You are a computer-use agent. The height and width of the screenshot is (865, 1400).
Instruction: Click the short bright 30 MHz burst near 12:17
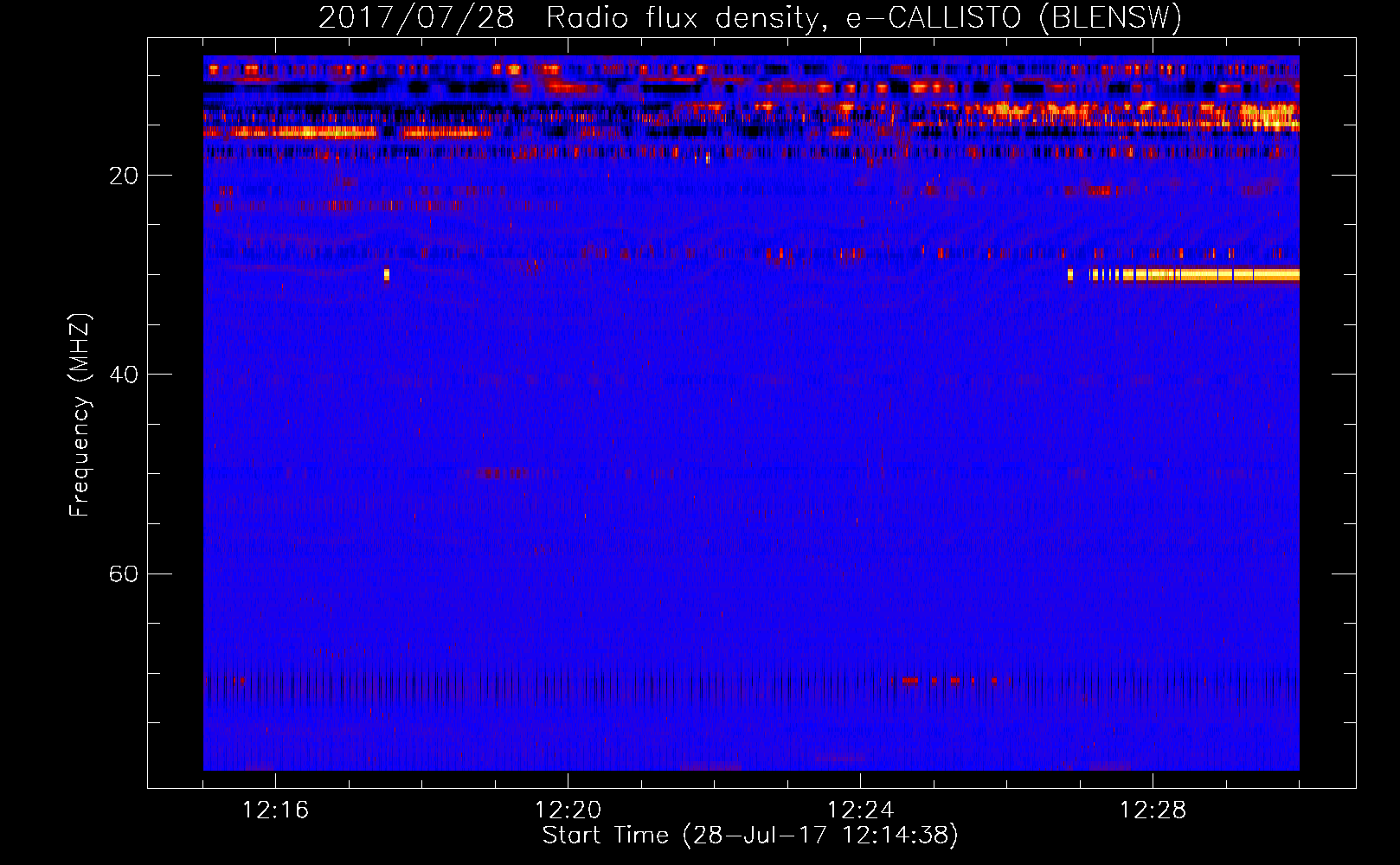tap(387, 275)
